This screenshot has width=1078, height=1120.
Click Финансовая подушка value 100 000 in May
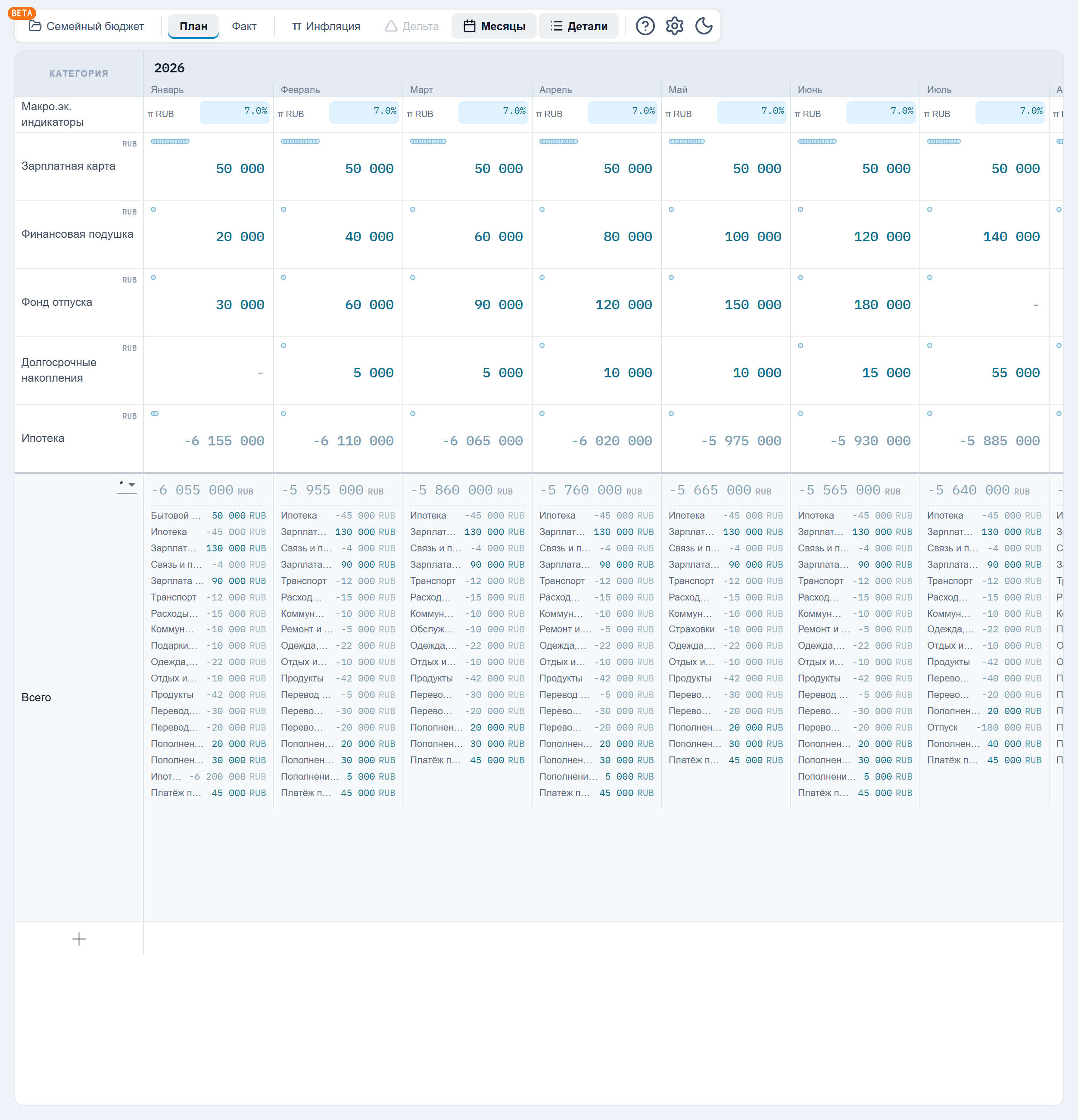(752, 236)
